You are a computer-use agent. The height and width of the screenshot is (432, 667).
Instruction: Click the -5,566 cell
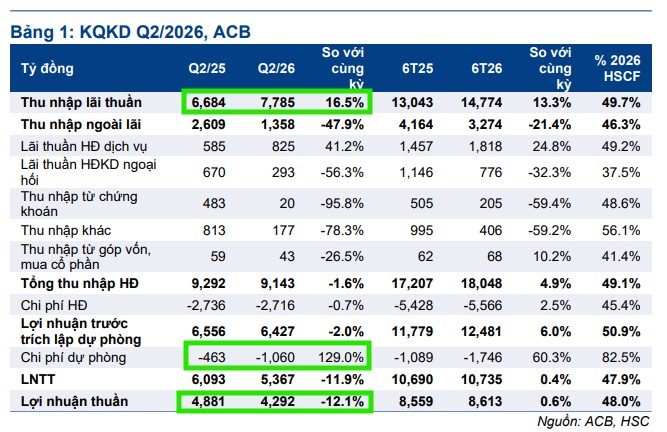[x=483, y=305]
